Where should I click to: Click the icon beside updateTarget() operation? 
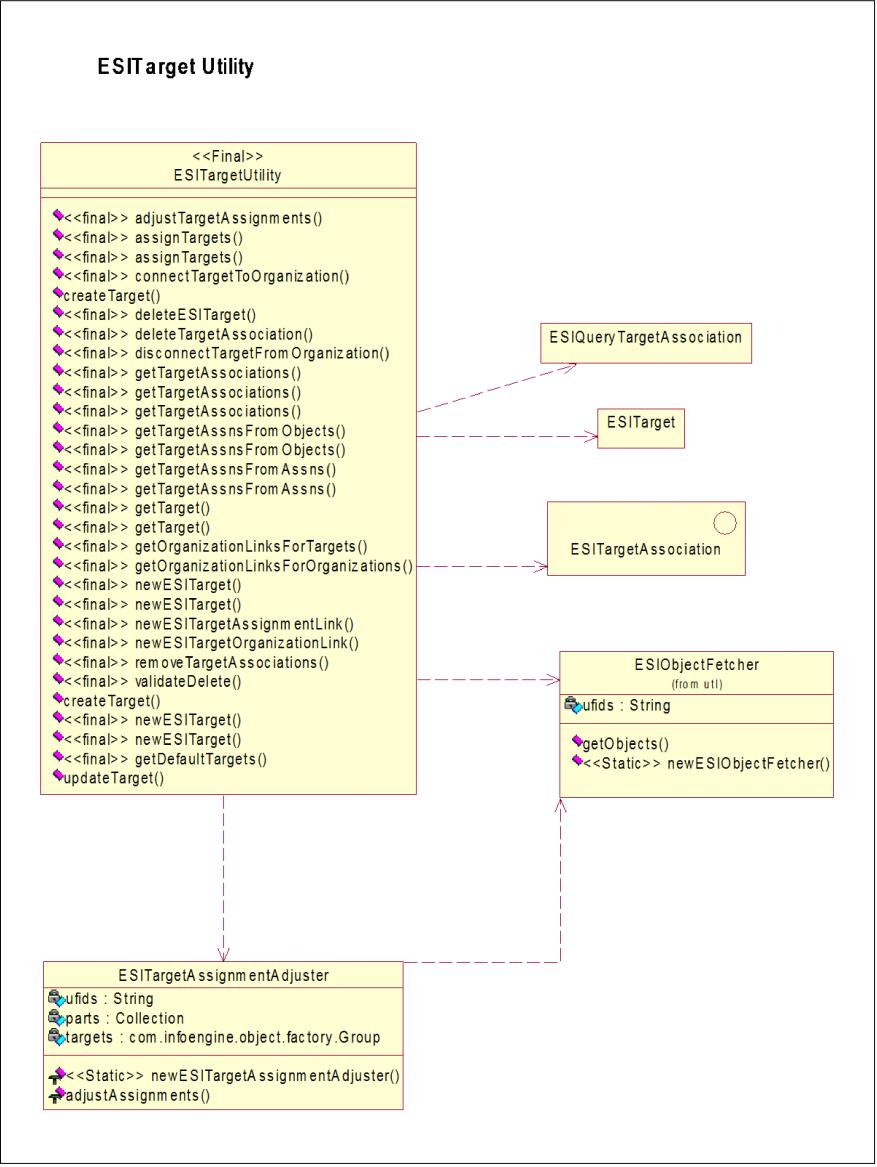[58, 776]
